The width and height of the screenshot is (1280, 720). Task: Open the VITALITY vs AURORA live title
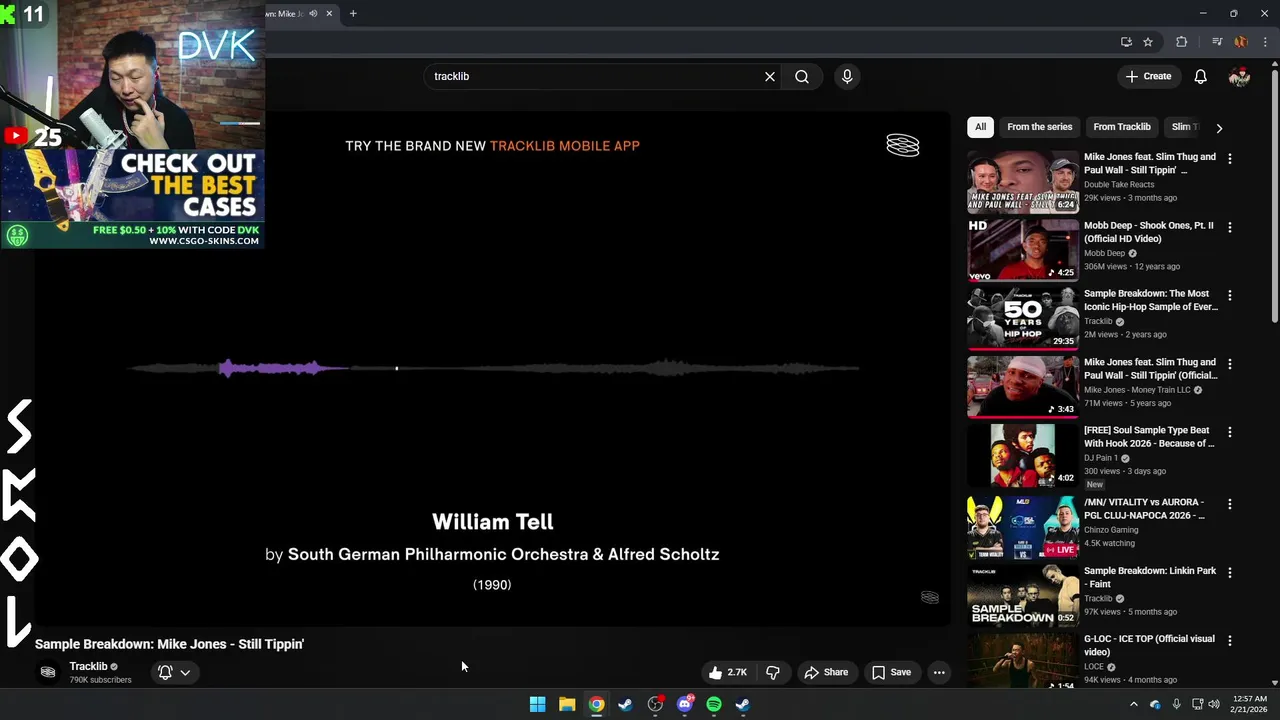(x=1144, y=509)
